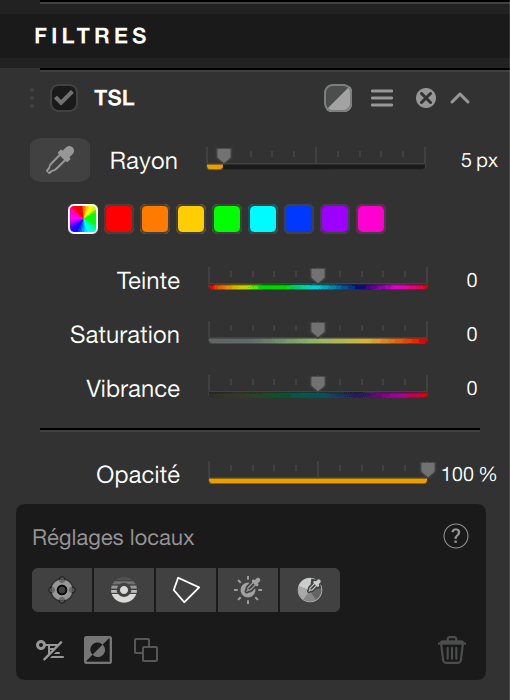Add a control point local adjustment

(x=62, y=590)
